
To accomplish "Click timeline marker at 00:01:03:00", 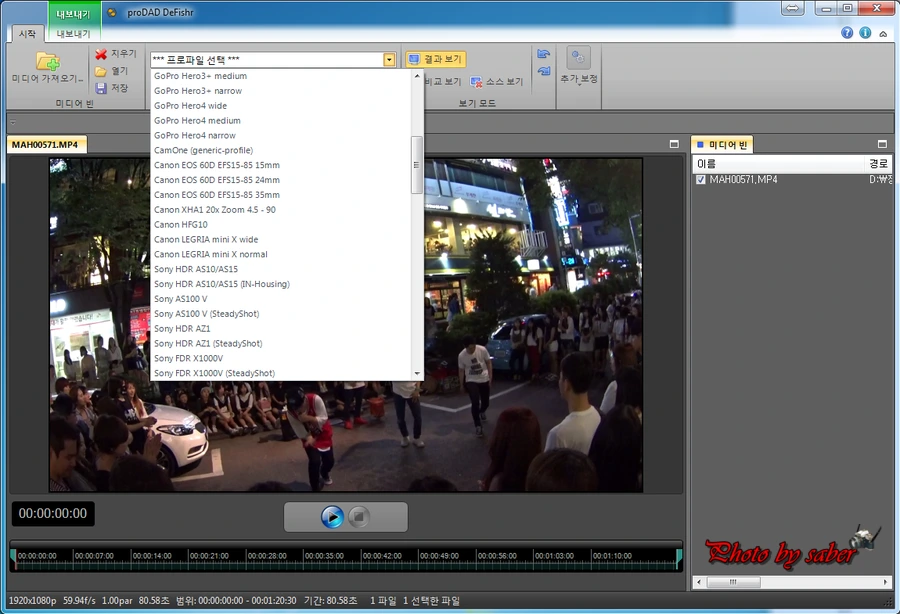I will (554, 556).
